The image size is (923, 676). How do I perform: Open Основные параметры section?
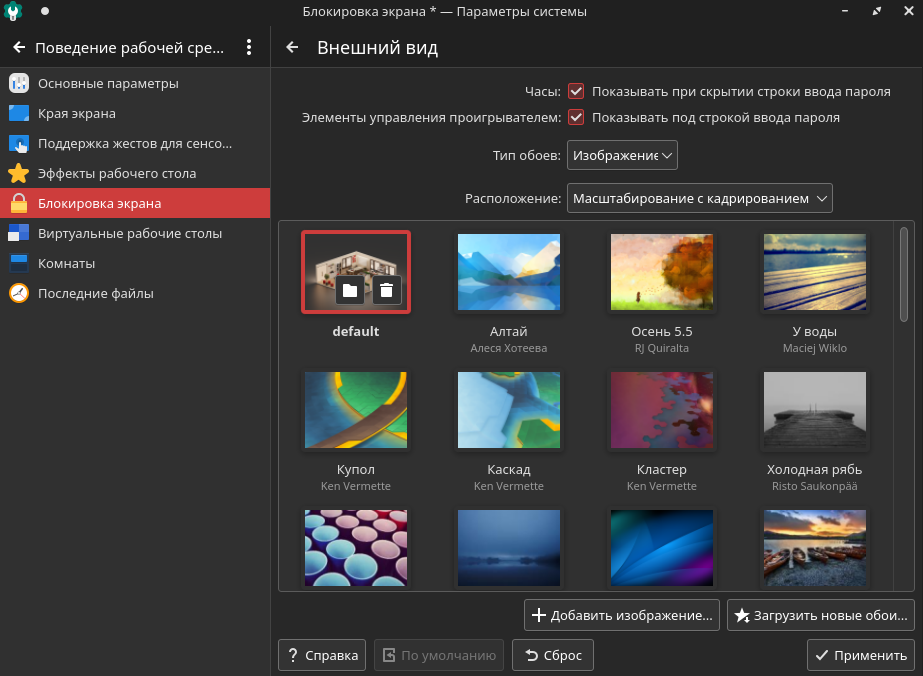(x=108, y=83)
